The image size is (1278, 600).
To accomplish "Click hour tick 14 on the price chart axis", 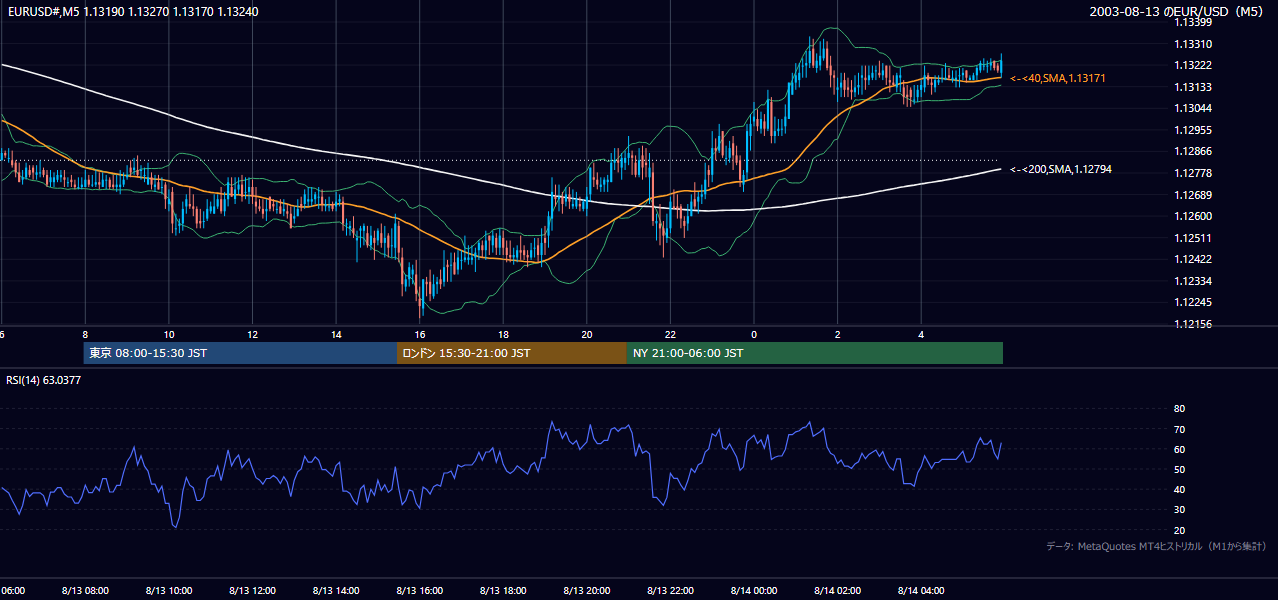I will pyautogui.click(x=336, y=335).
